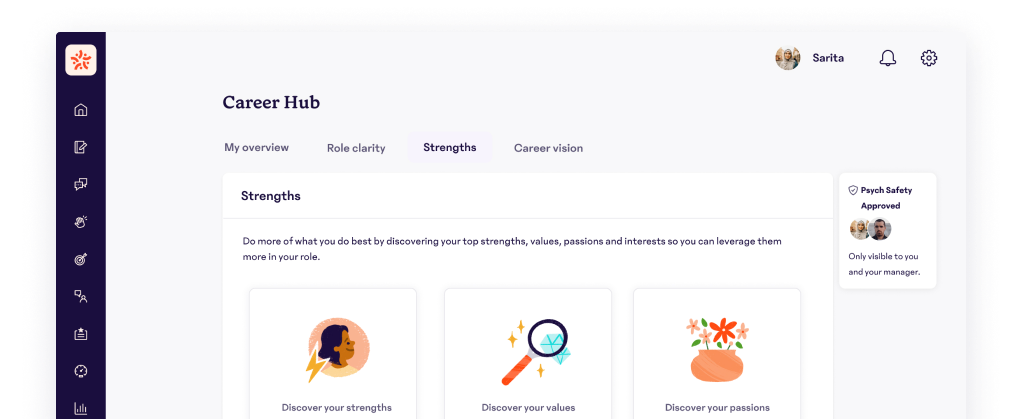The width and height of the screenshot is (1024, 419).
Task: Click Sarita's profile avatar
Action: pyautogui.click(x=788, y=58)
